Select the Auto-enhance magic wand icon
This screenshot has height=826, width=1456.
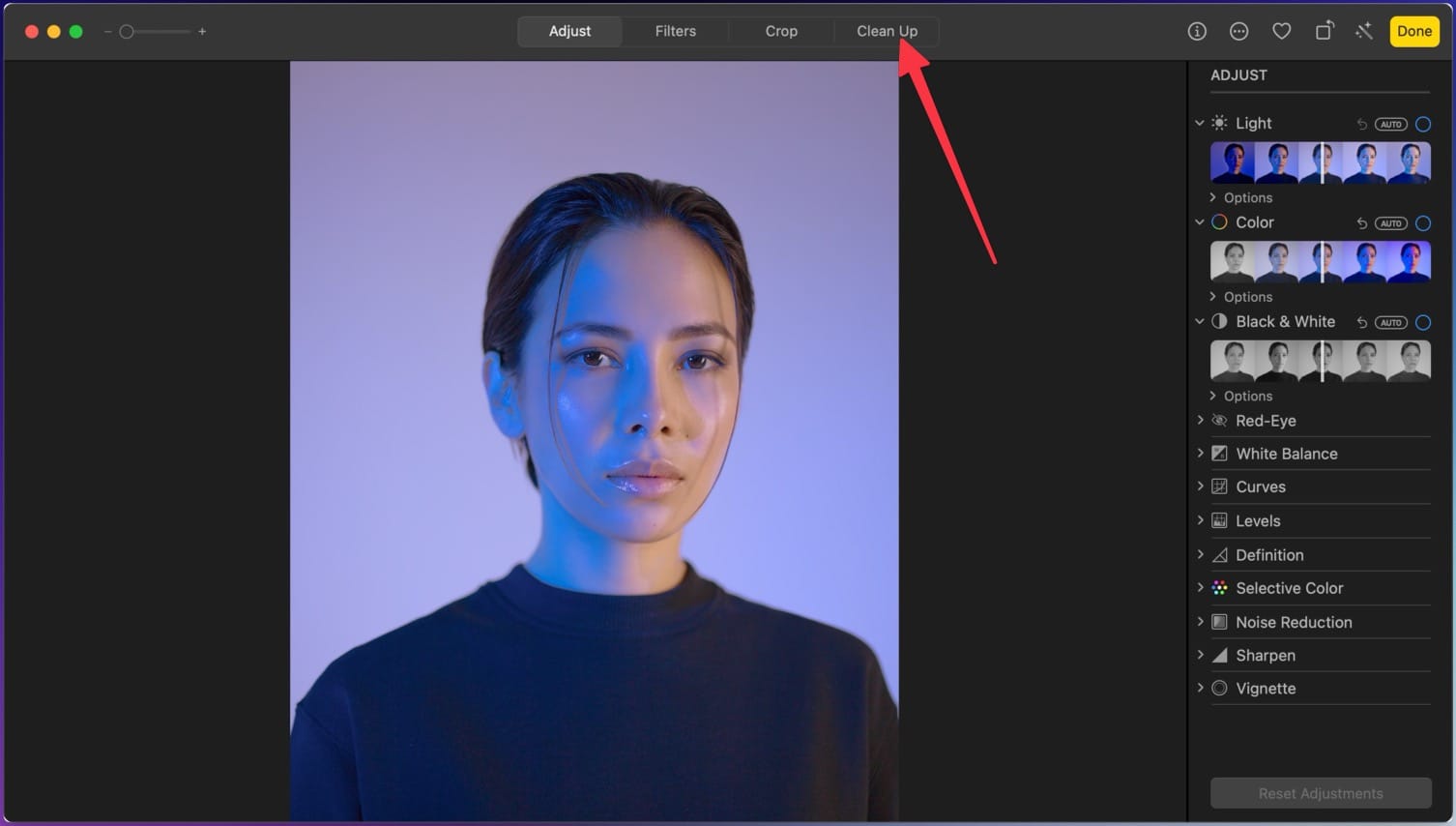(1364, 31)
